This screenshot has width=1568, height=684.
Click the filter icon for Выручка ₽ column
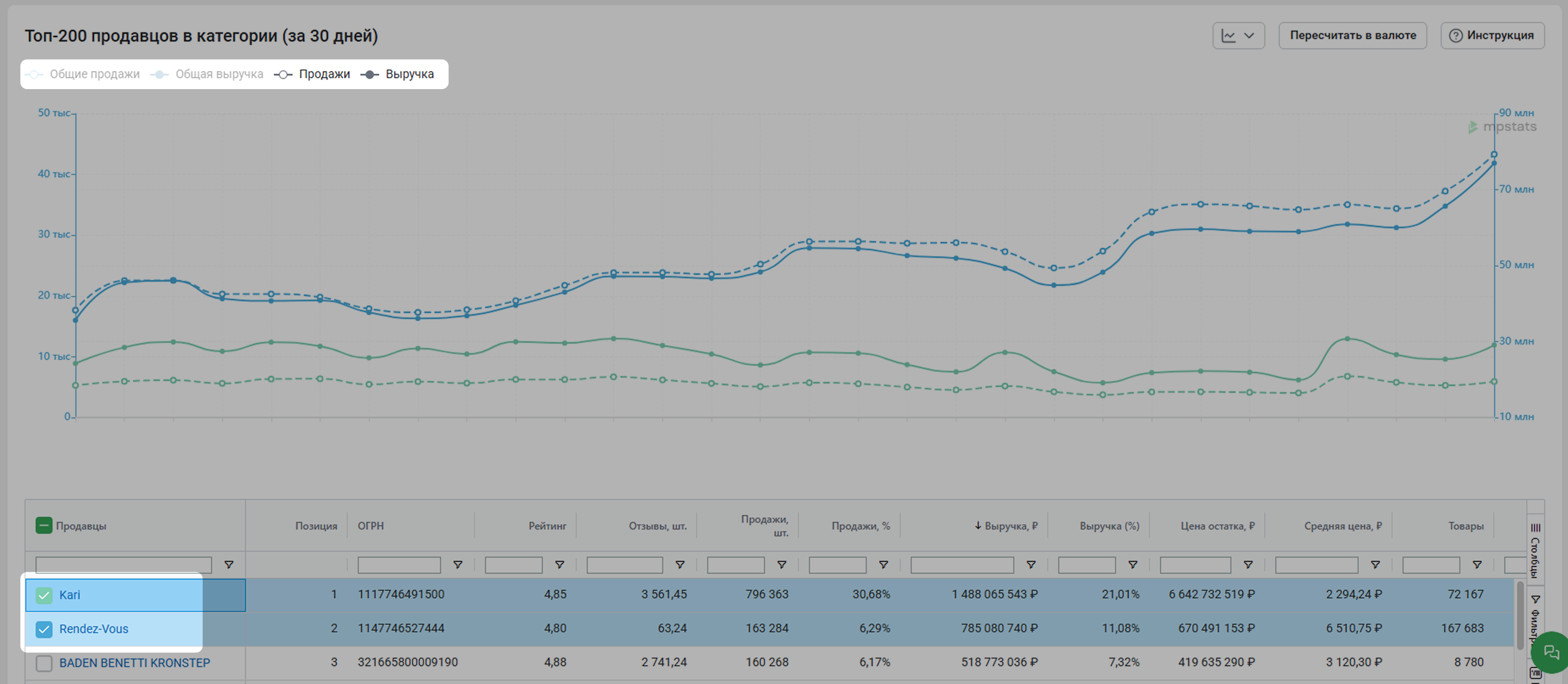1031,565
